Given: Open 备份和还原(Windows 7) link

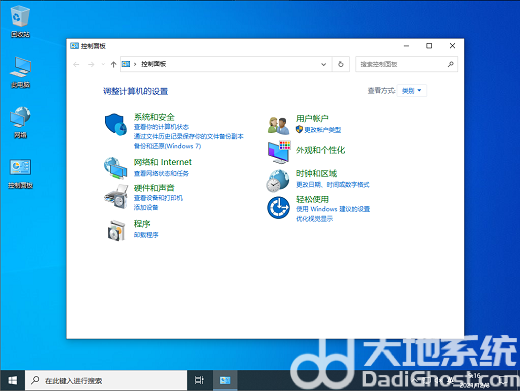Looking at the screenshot, I should [x=167, y=146].
